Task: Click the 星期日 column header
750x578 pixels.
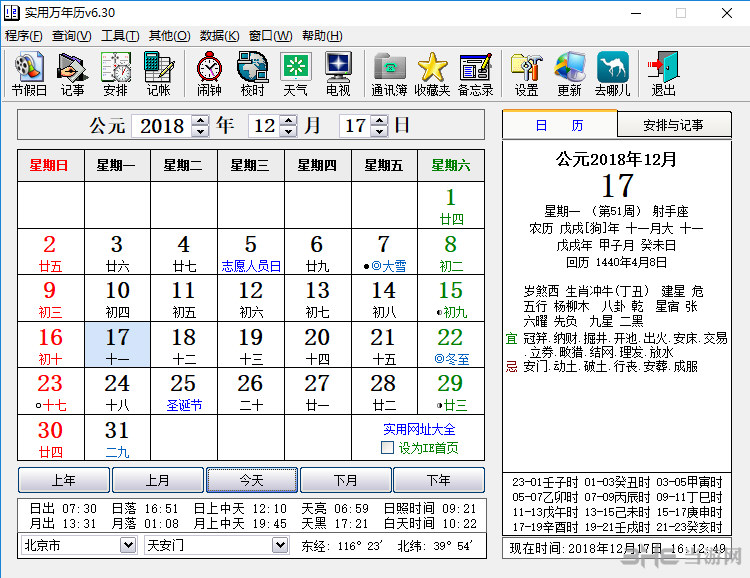Action: point(51,166)
